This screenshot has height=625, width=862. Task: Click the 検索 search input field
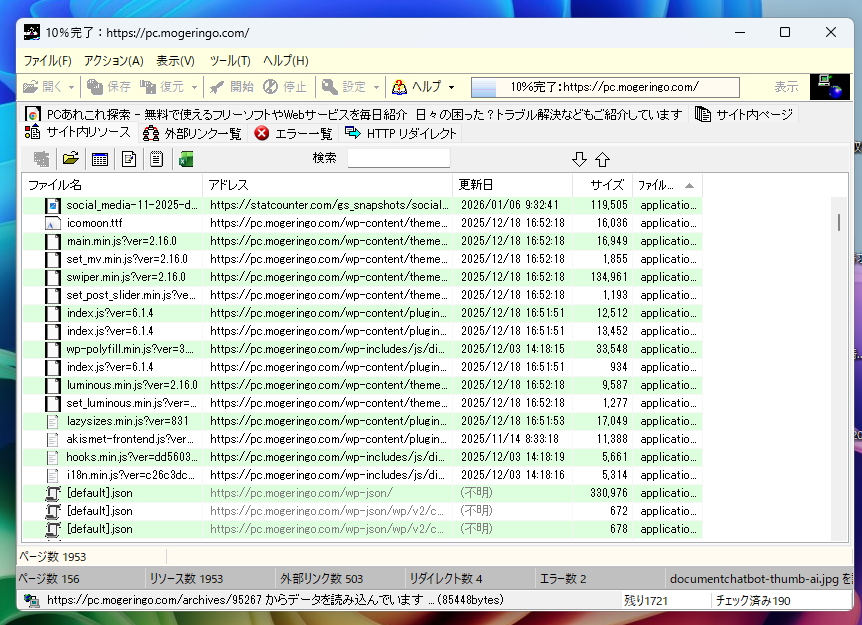398,158
